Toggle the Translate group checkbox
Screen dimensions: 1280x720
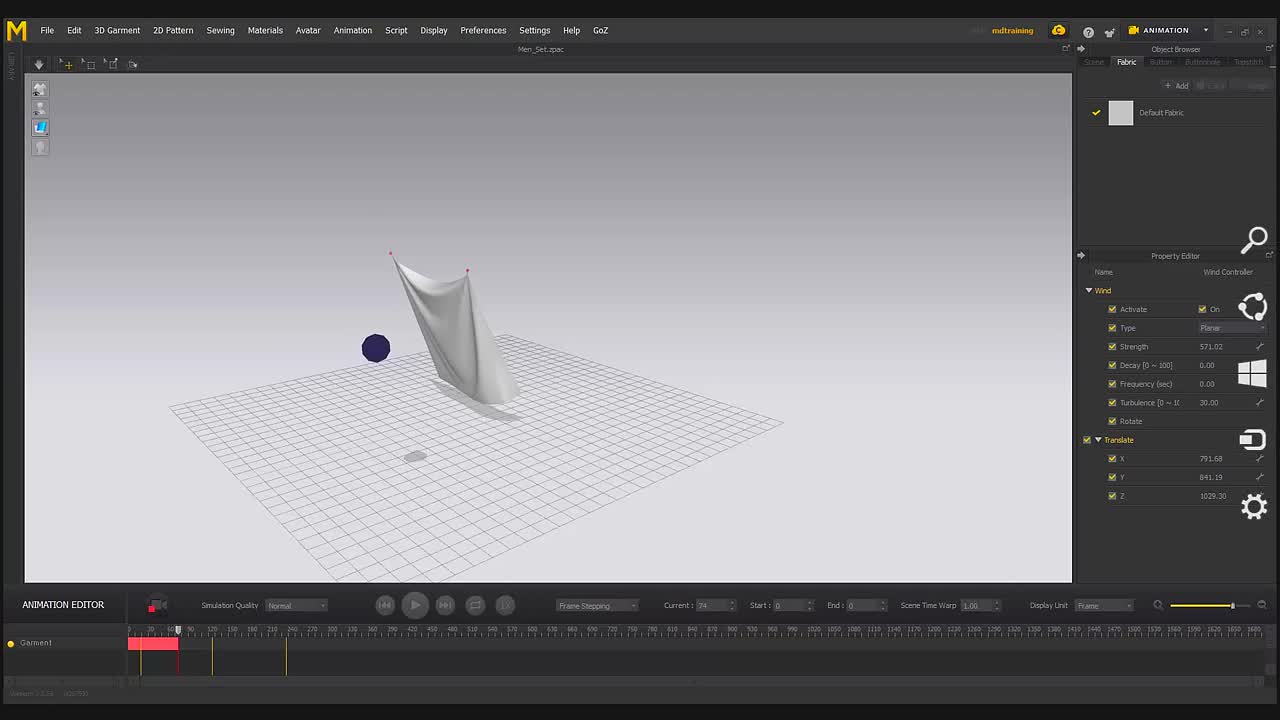pyautogui.click(x=1087, y=440)
